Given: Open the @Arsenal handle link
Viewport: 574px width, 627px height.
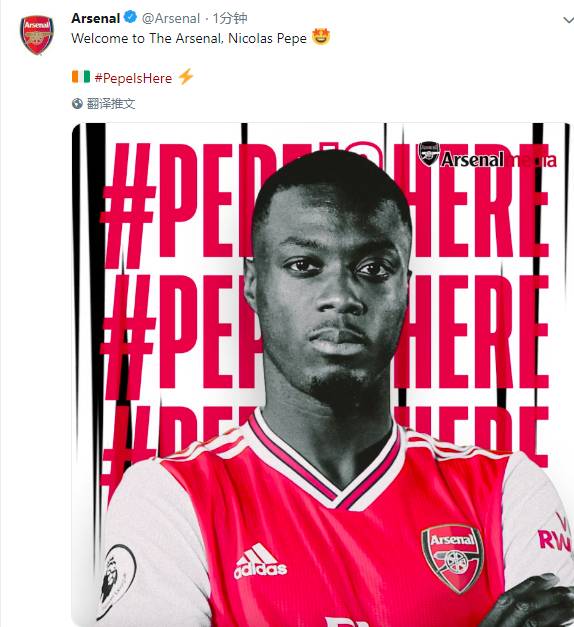Looking at the screenshot, I should pos(171,18).
